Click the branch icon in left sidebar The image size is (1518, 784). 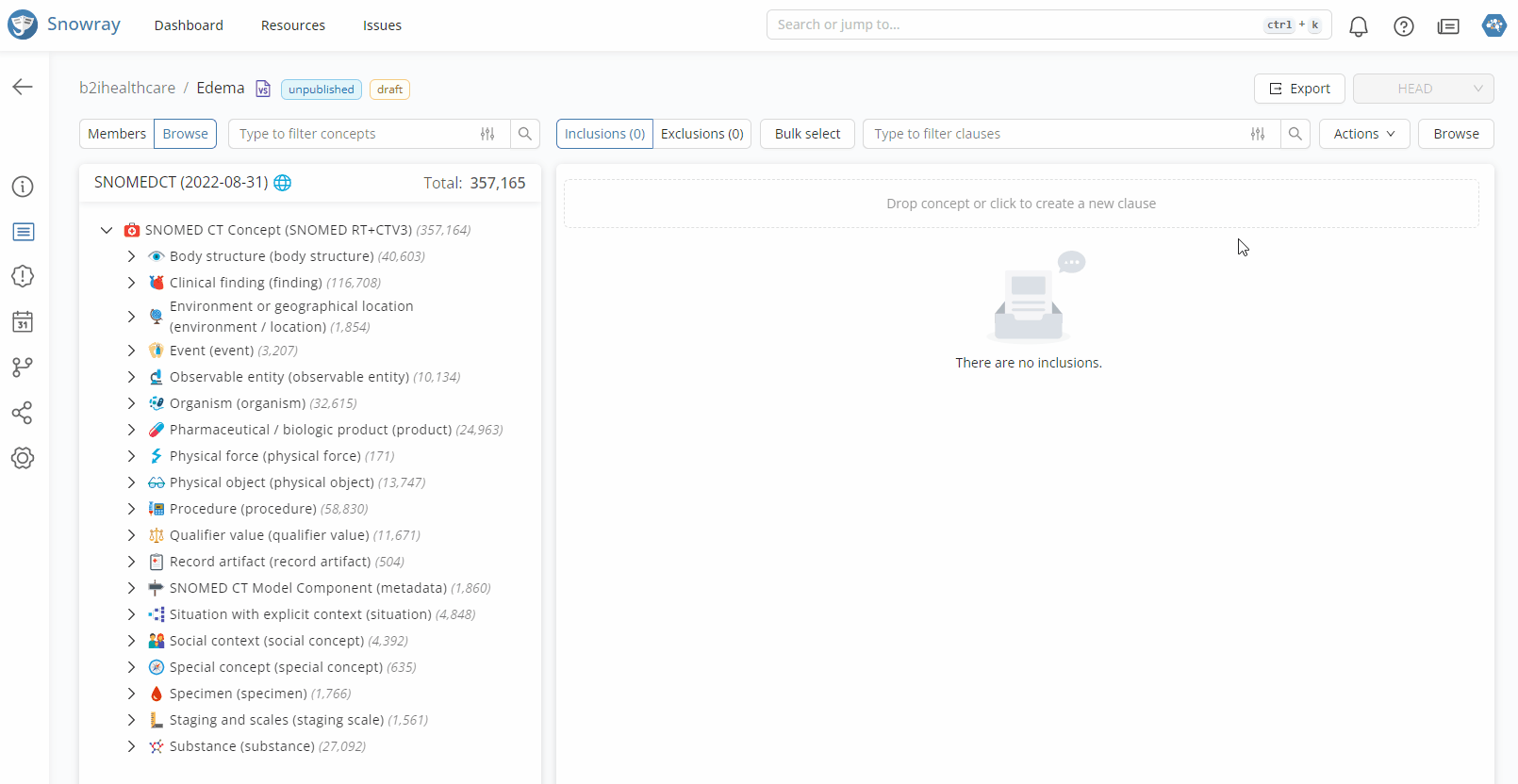(23, 367)
